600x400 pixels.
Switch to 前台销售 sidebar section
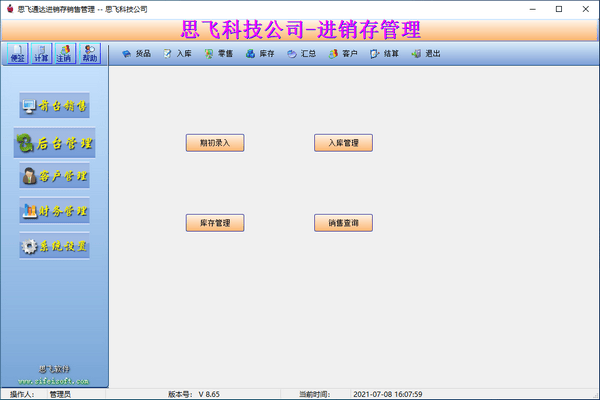[55, 106]
